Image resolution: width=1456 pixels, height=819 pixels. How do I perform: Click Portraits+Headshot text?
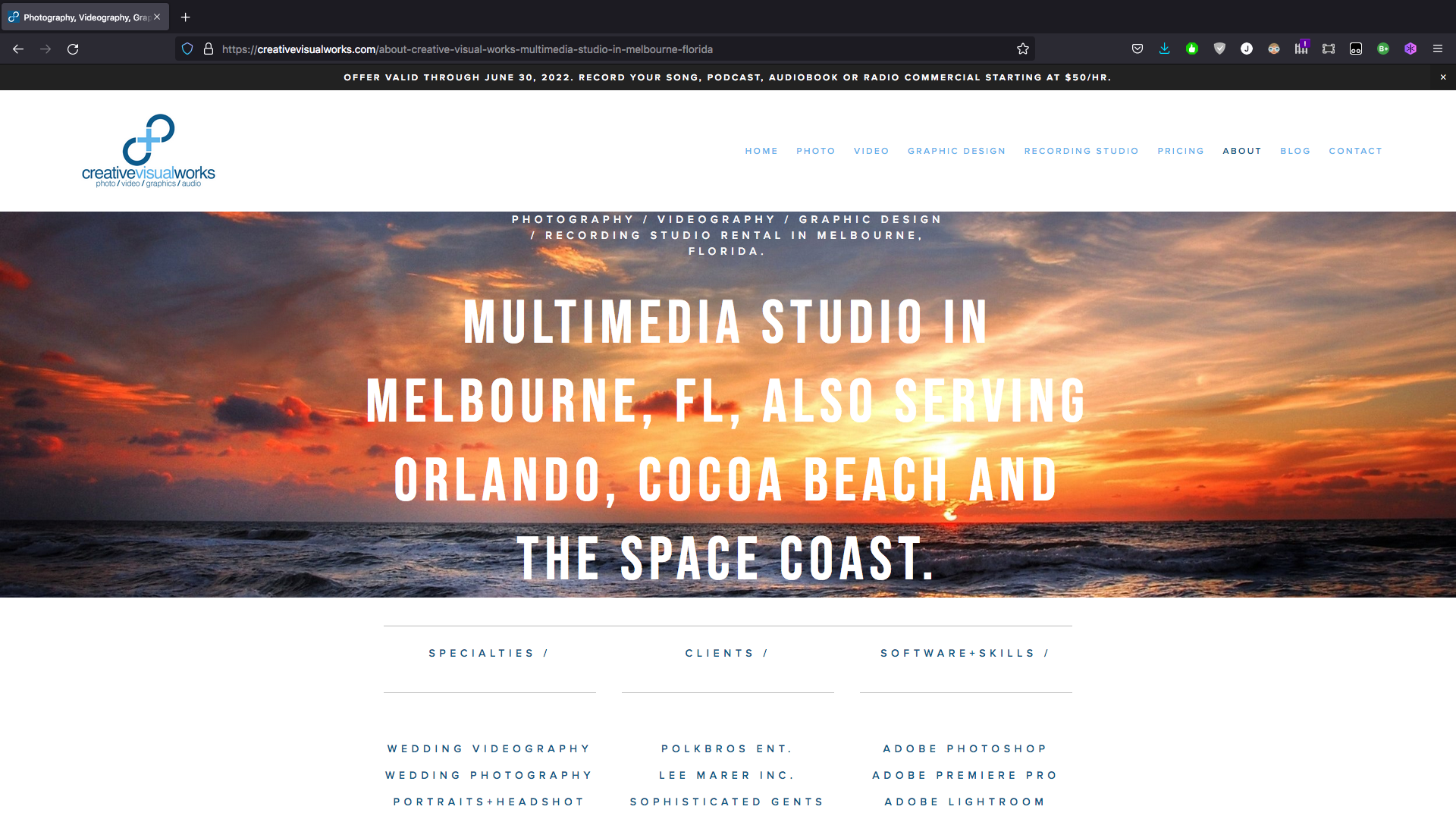[x=489, y=802]
